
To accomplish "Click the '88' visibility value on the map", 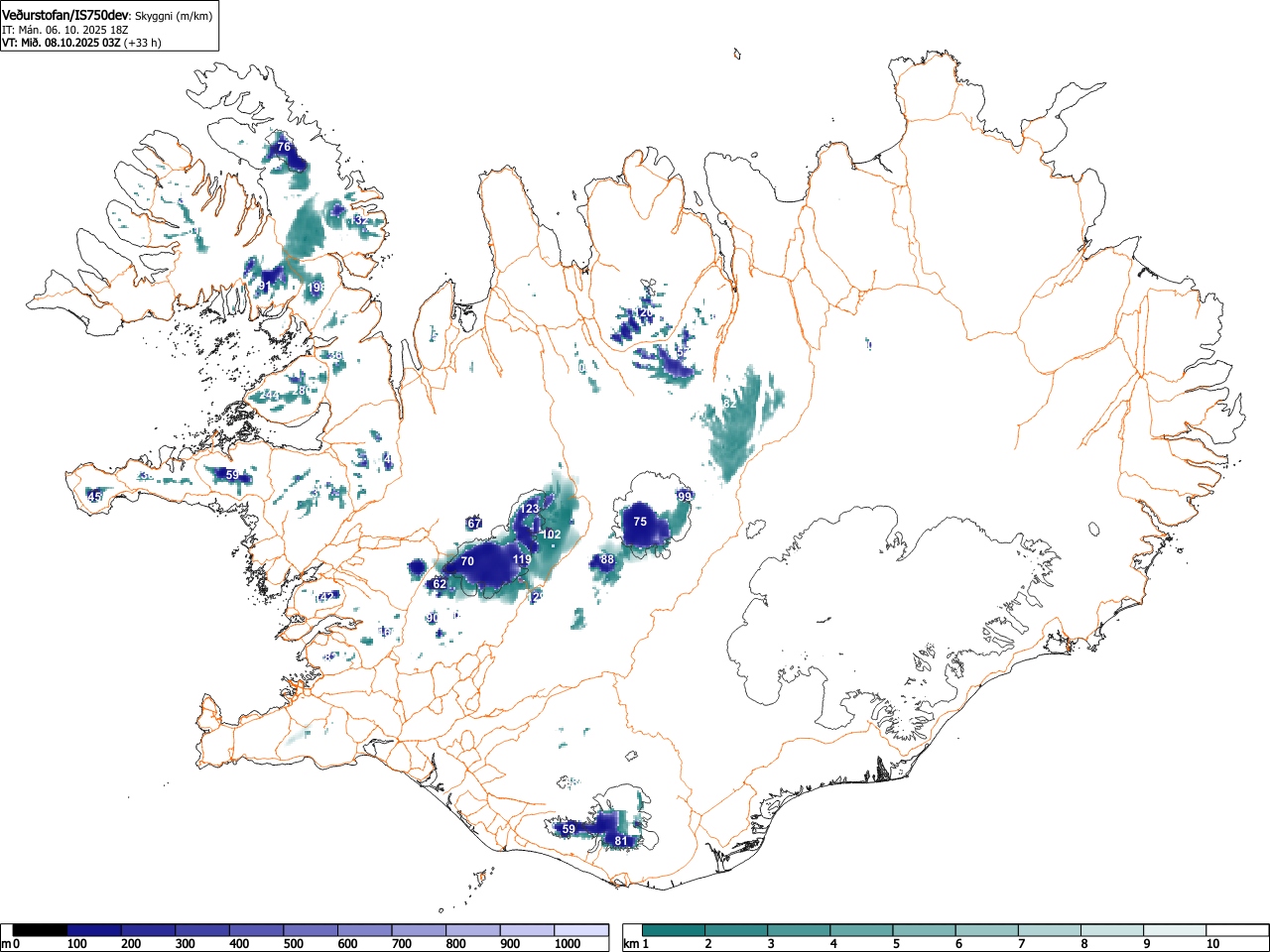I will [607, 560].
